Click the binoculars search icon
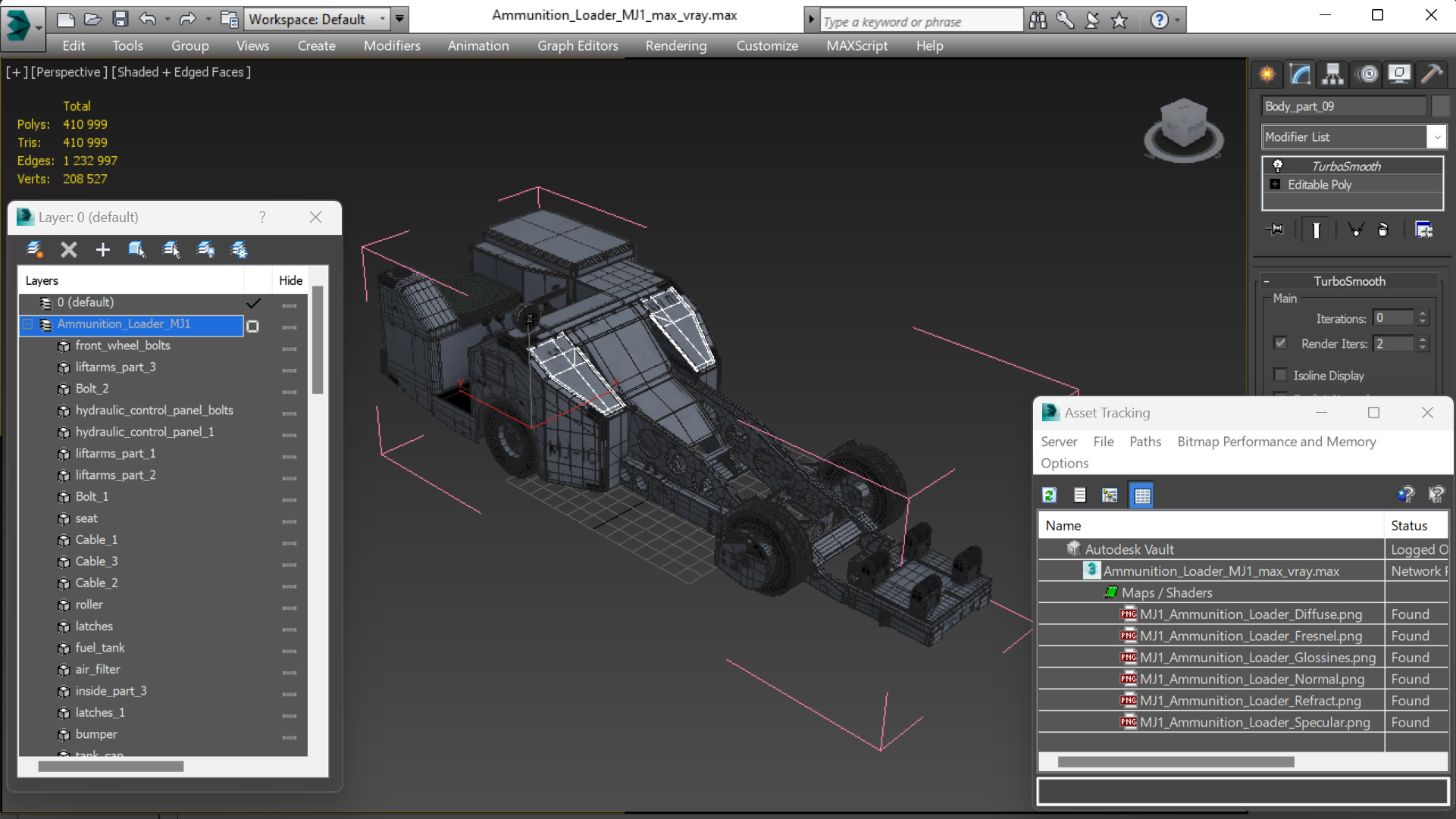This screenshot has height=819, width=1456. point(1038,20)
